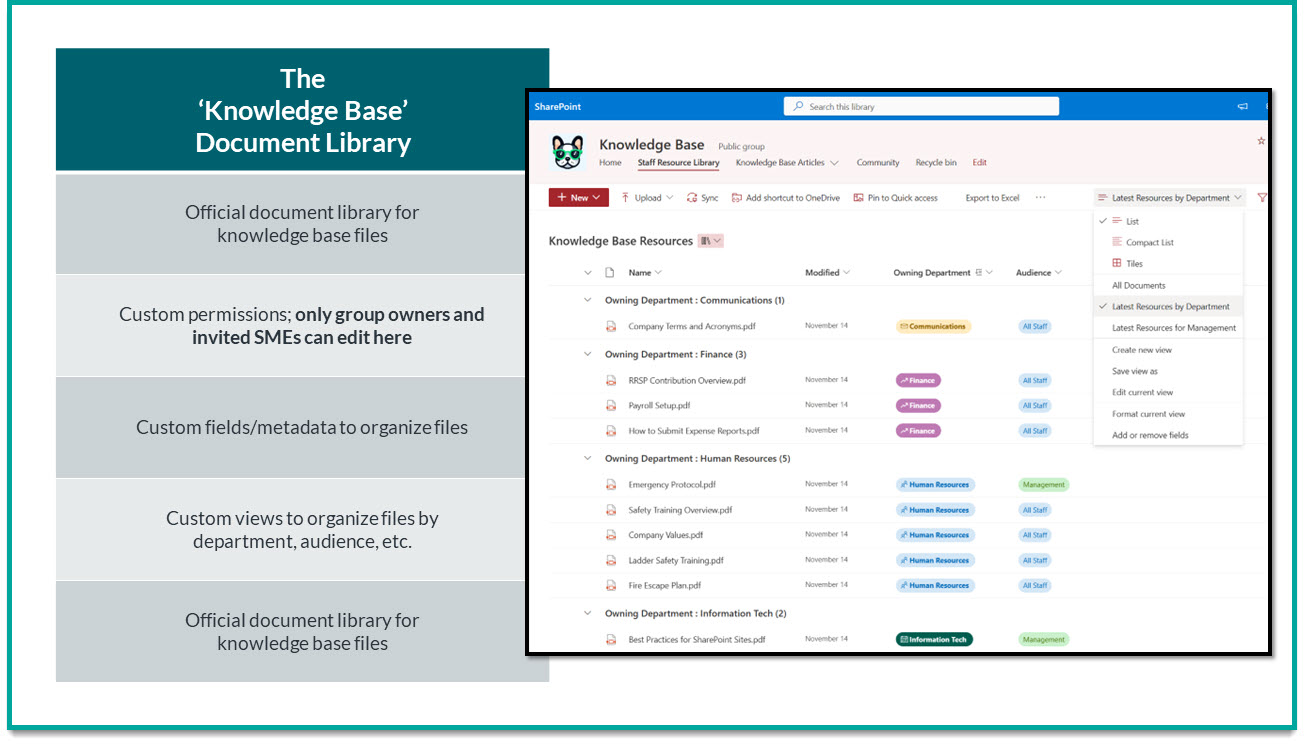Open the Recycle bin link
The image size is (1305, 745).
tap(936, 162)
